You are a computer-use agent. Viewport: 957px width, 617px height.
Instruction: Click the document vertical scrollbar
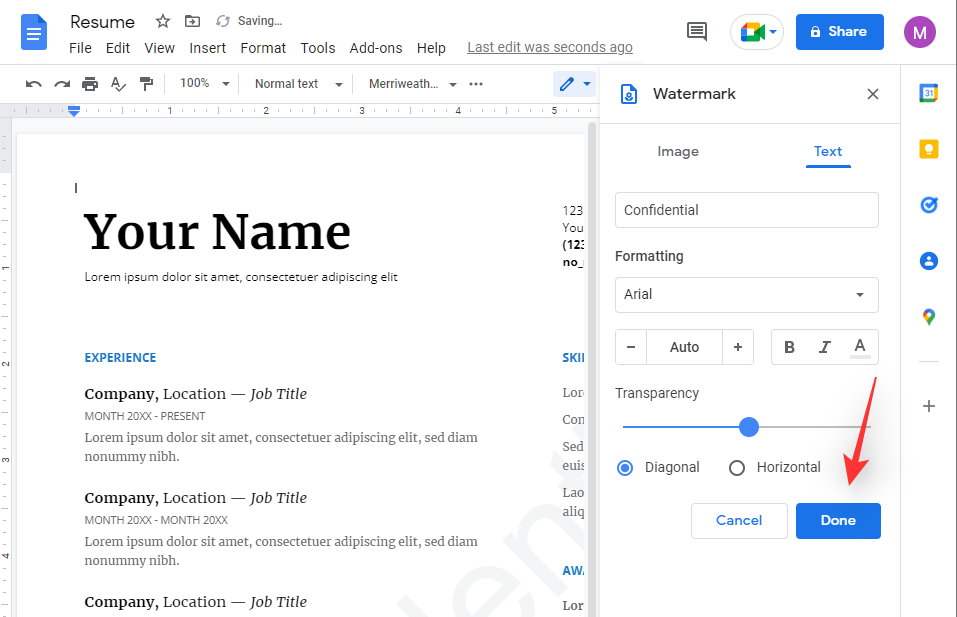591,369
